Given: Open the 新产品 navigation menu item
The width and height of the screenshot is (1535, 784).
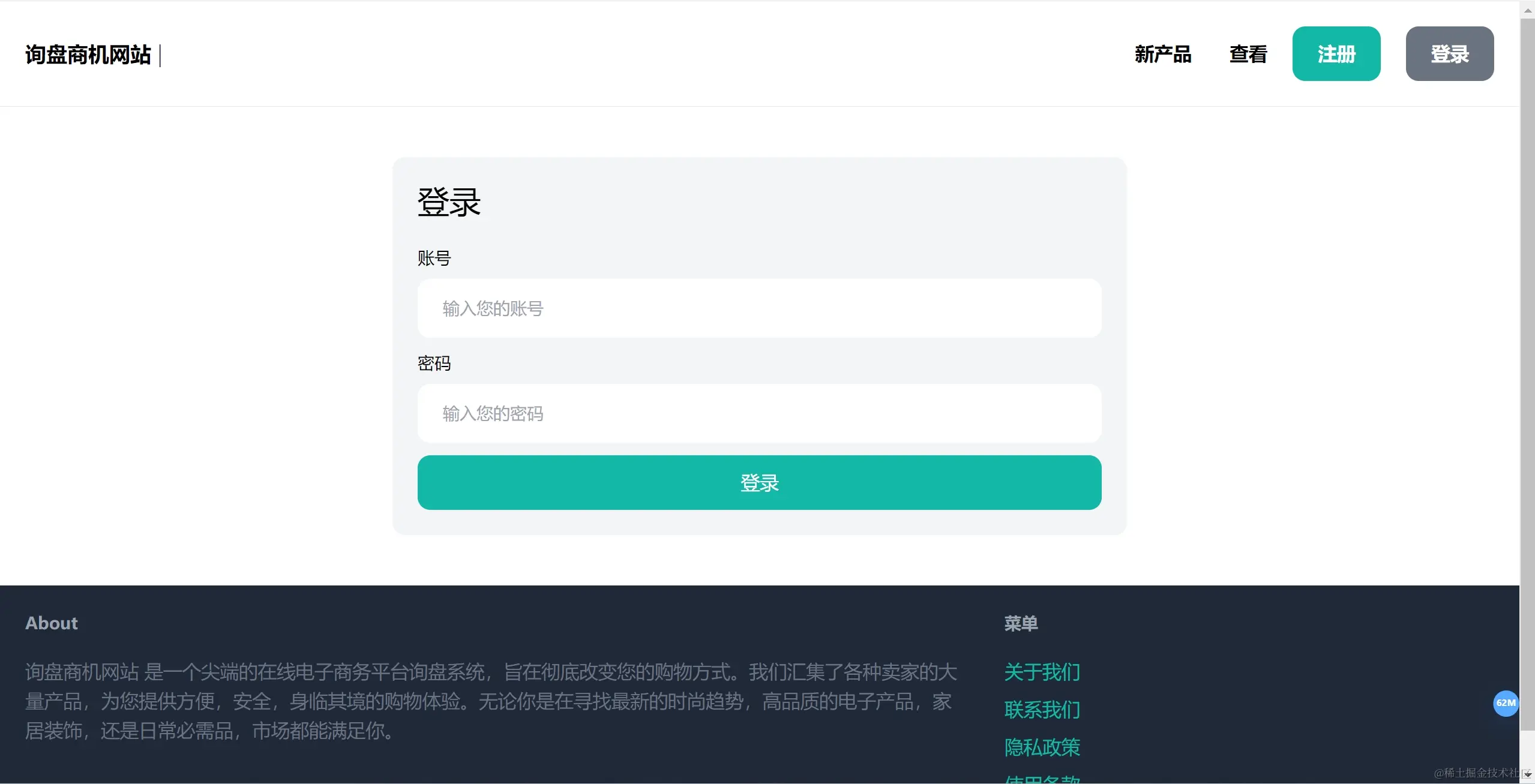Looking at the screenshot, I should tap(1162, 54).
